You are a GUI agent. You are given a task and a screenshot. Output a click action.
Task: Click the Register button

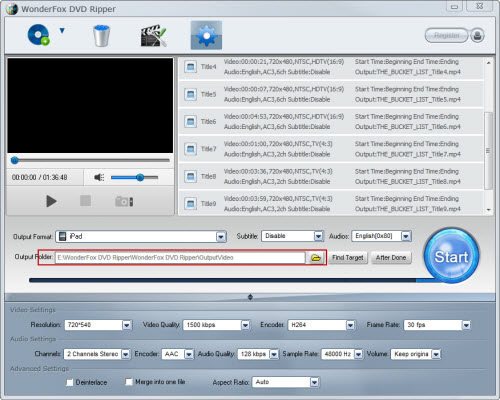(x=446, y=35)
